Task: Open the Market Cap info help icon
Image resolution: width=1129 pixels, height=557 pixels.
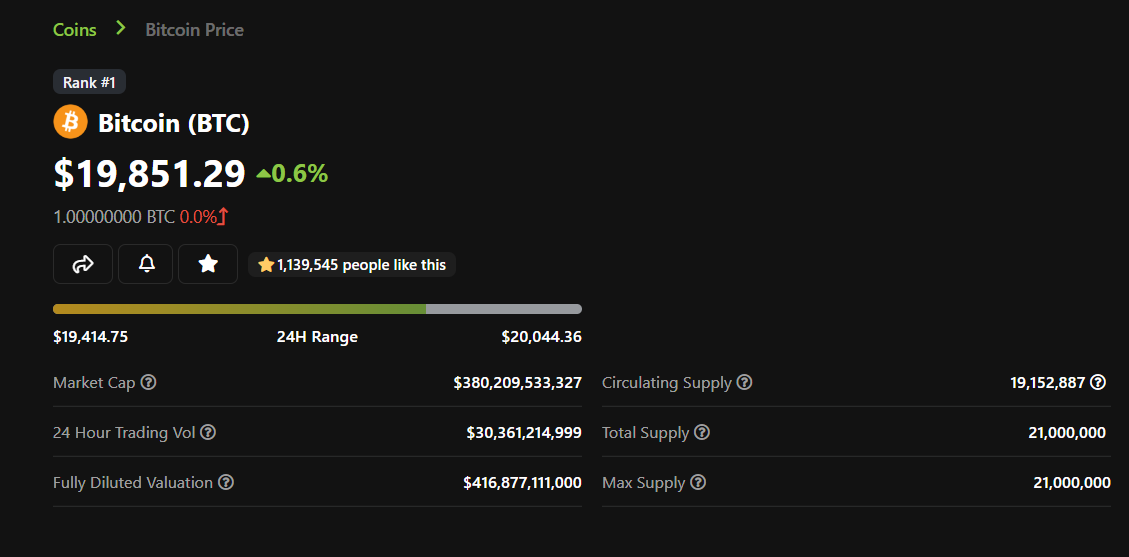Action: click(x=148, y=382)
